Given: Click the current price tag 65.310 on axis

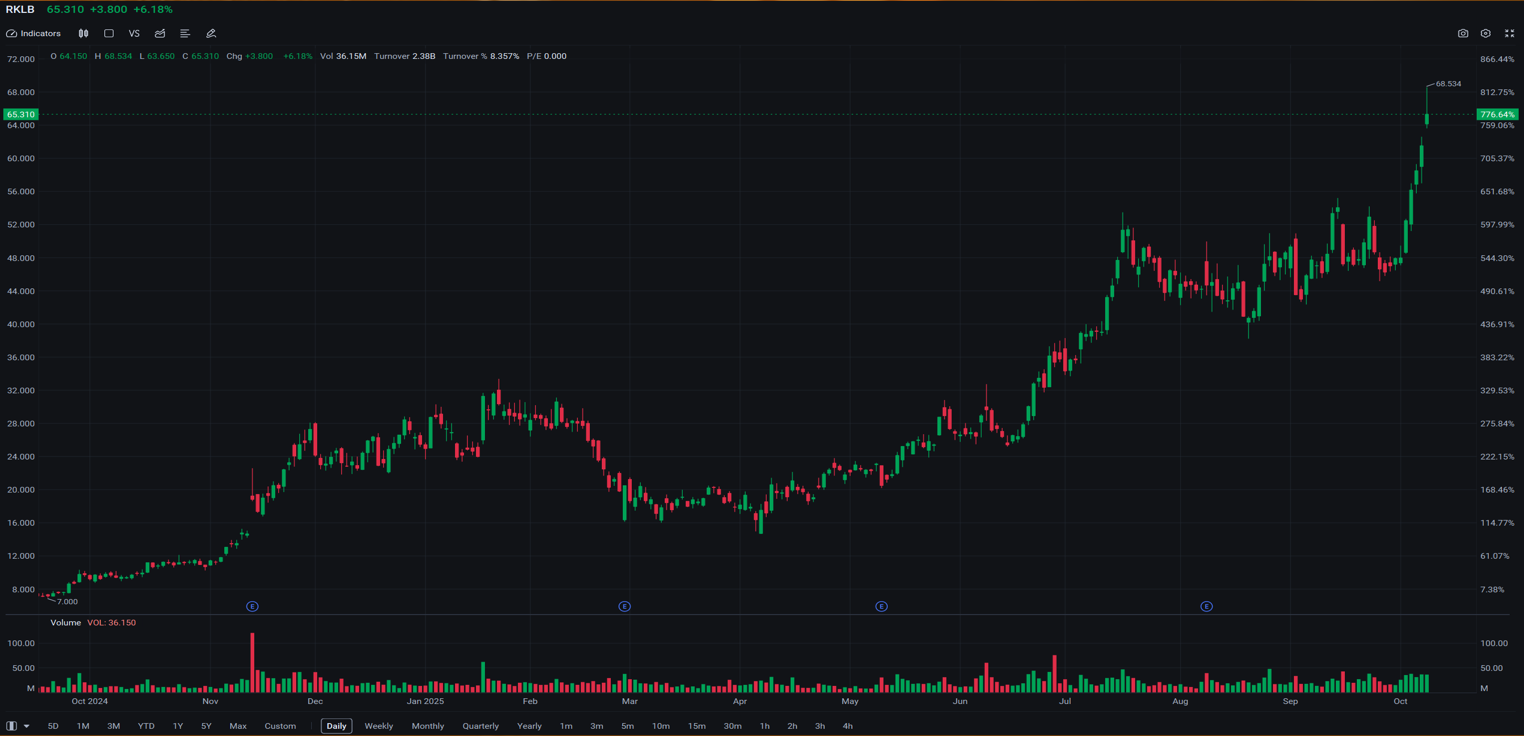Looking at the screenshot, I should (x=21, y=115).
